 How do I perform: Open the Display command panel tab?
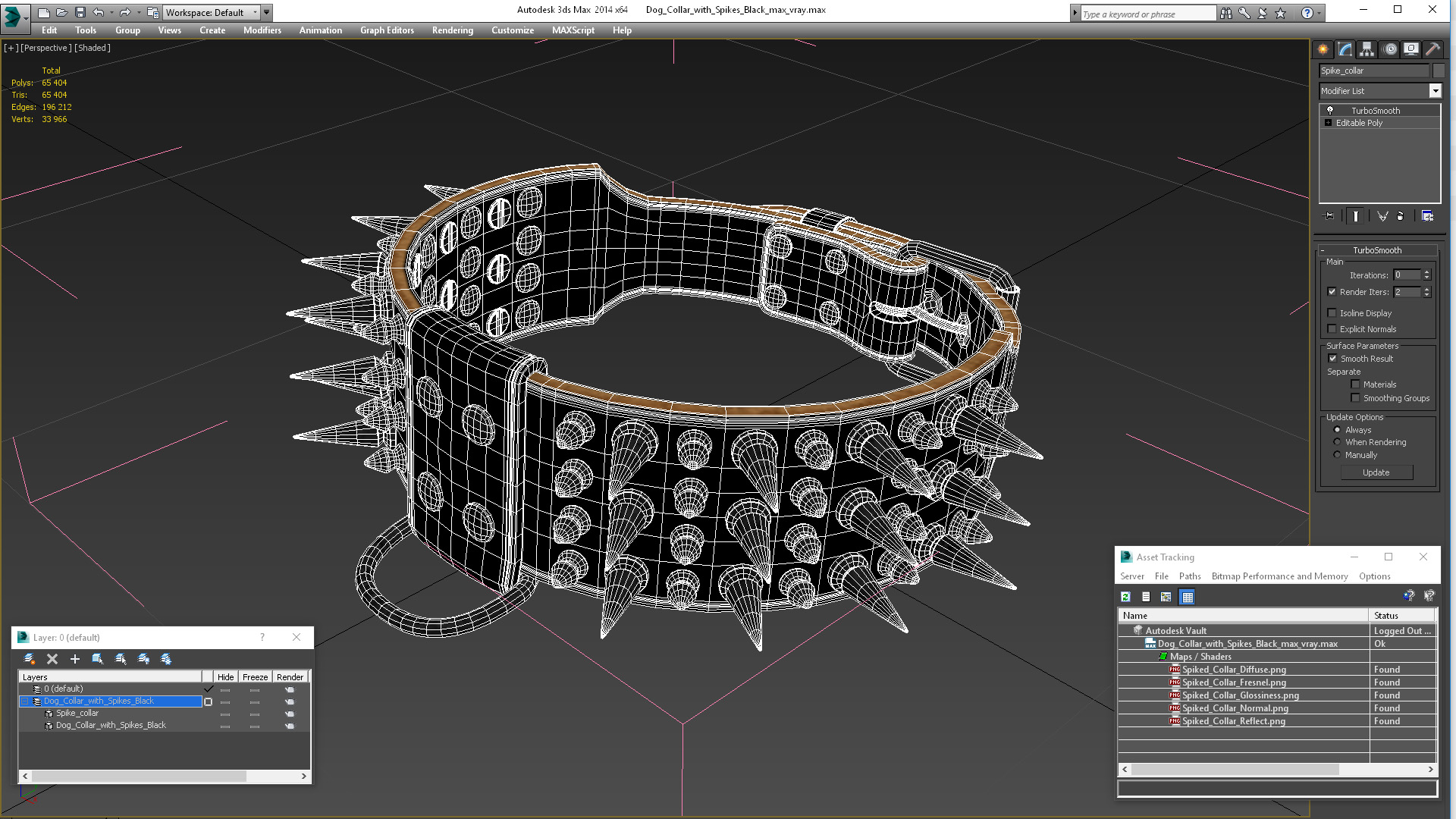[x=1410, y=49]
